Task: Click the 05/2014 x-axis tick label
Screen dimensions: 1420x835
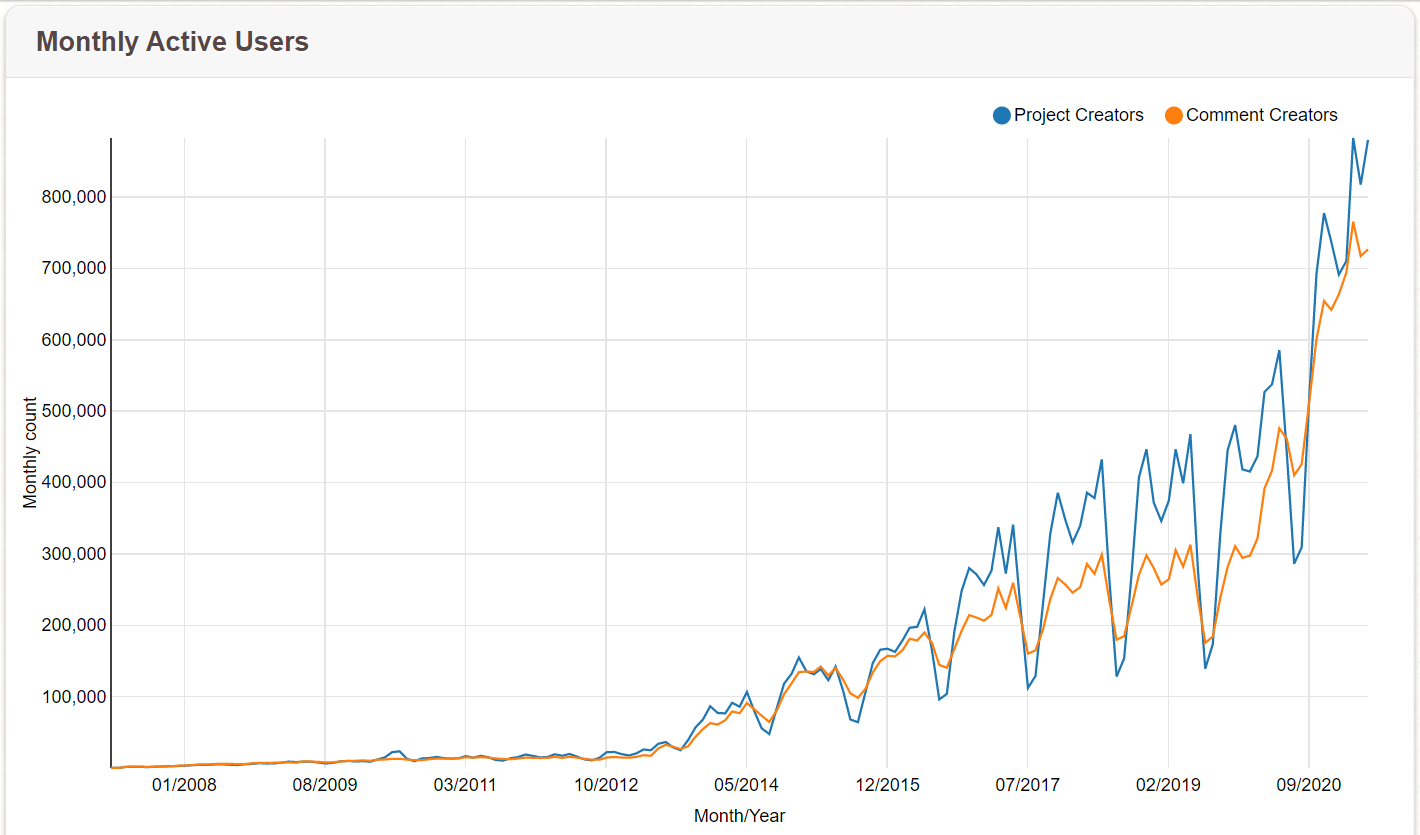Action: pos(746,785)
